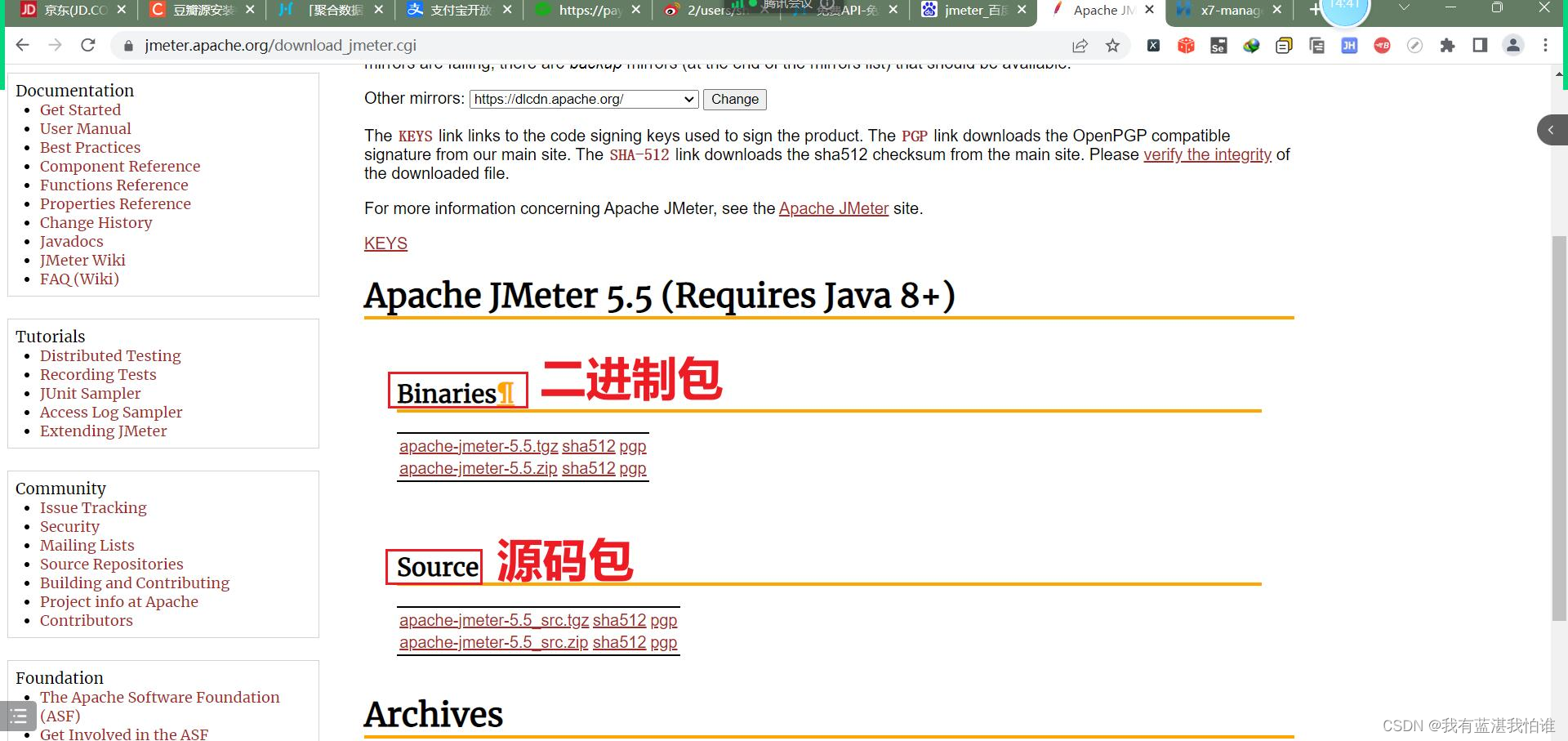Open the Selenium IDE extension

pos(1218,46)
